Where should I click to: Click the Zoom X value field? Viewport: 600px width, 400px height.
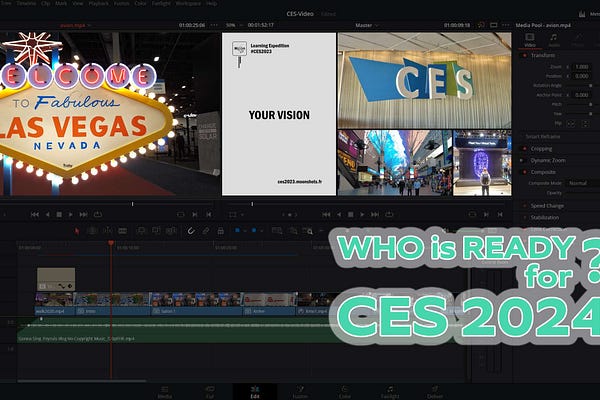(x=582, y=67)
